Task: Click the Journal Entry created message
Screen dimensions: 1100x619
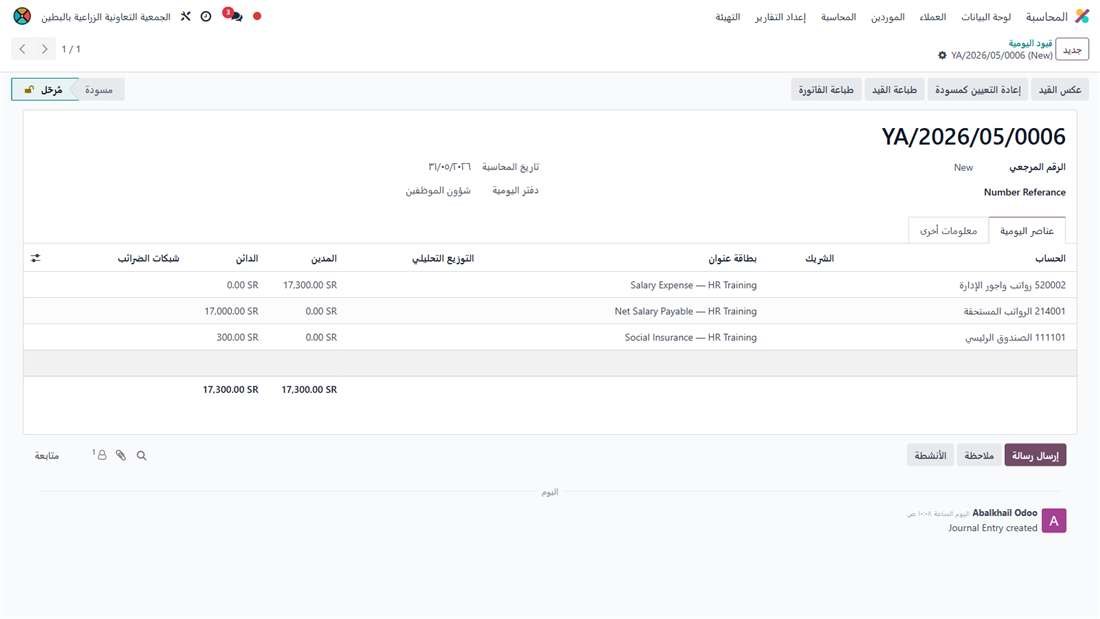Action: tap(993, 528)
